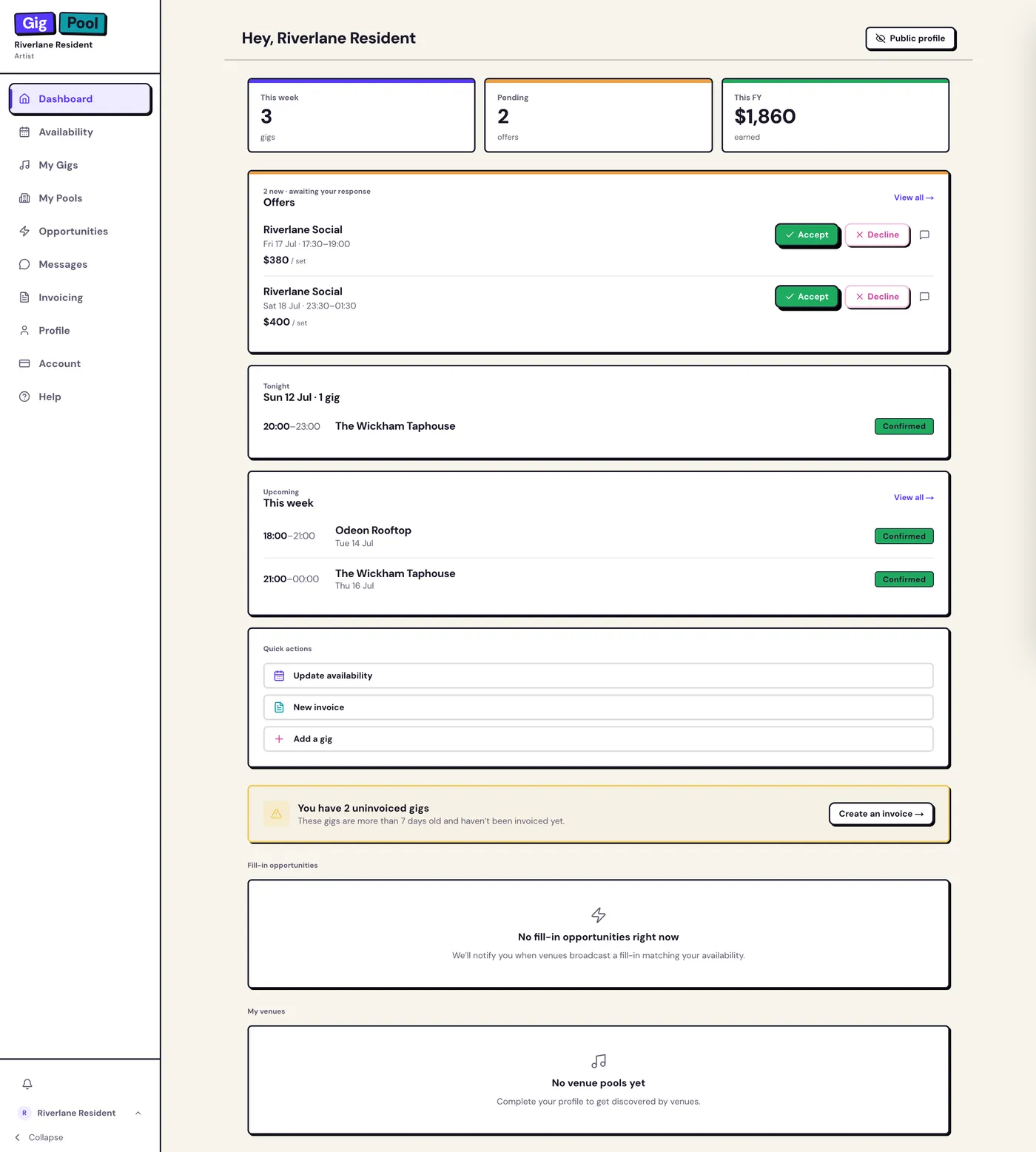
Task: Open the Odeon Rooftop Tue 14 Jul gig
Action: [598, 536]
